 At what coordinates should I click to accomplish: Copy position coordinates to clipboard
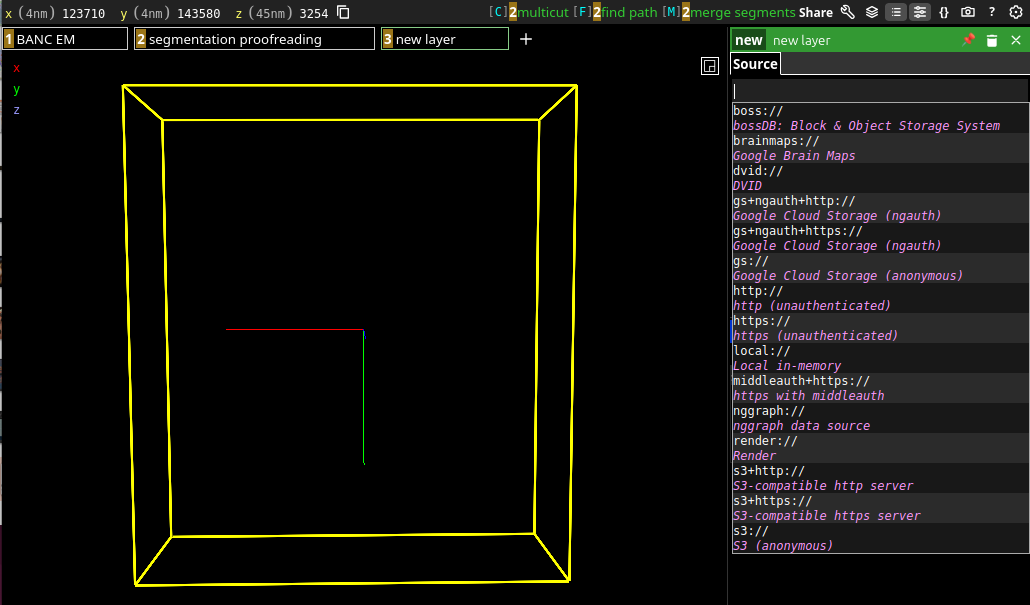pyautogui.click(x=343, y=12)
